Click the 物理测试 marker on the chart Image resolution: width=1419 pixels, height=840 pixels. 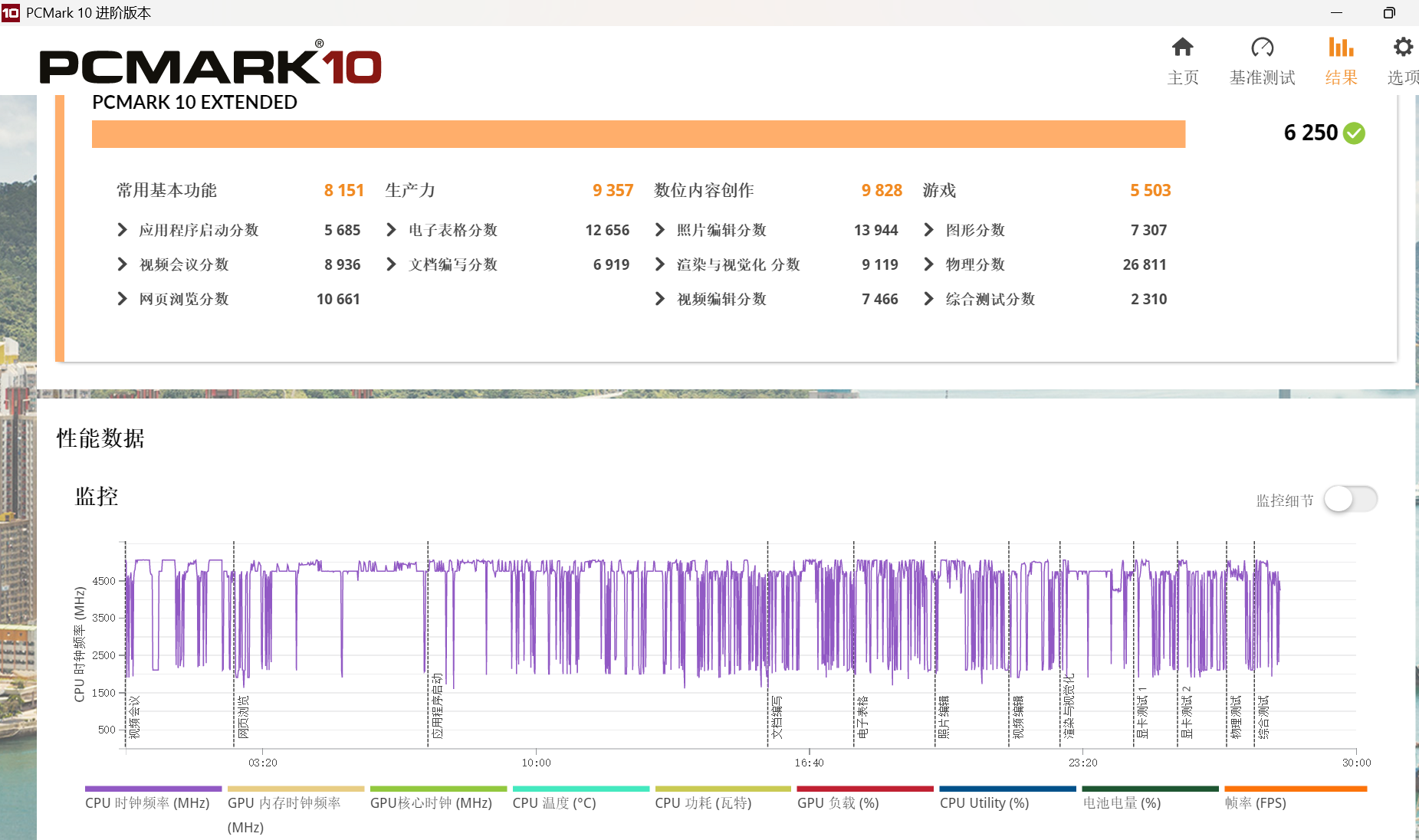click(1236, 717)
